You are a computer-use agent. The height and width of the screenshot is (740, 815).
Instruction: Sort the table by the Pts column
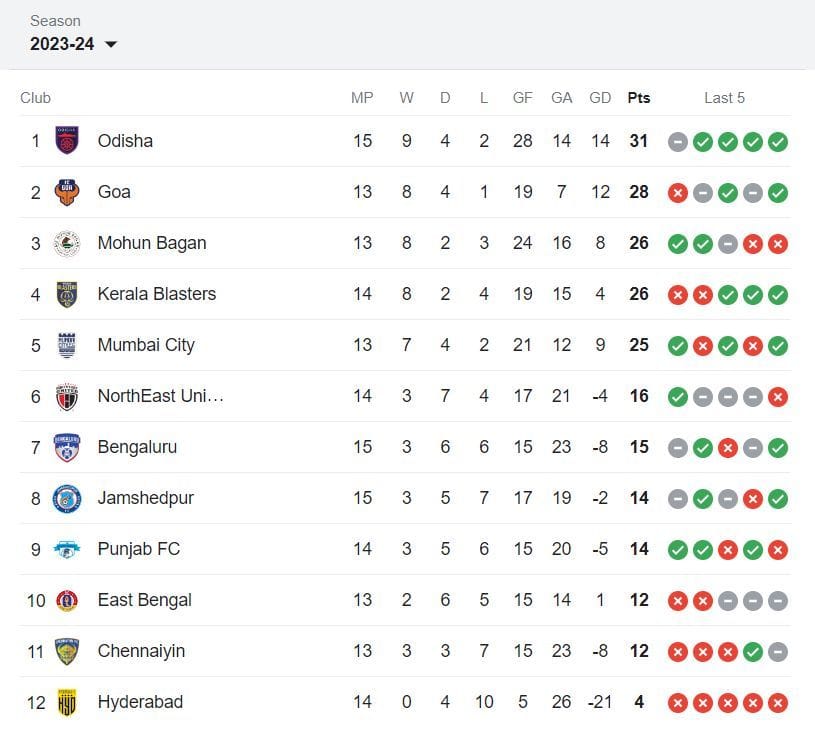click(x=639, y=98)
